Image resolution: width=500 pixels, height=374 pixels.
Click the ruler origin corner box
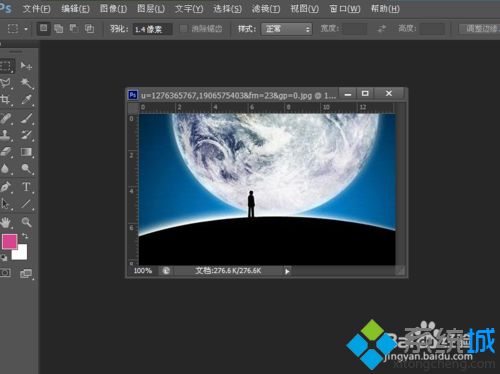133,108
